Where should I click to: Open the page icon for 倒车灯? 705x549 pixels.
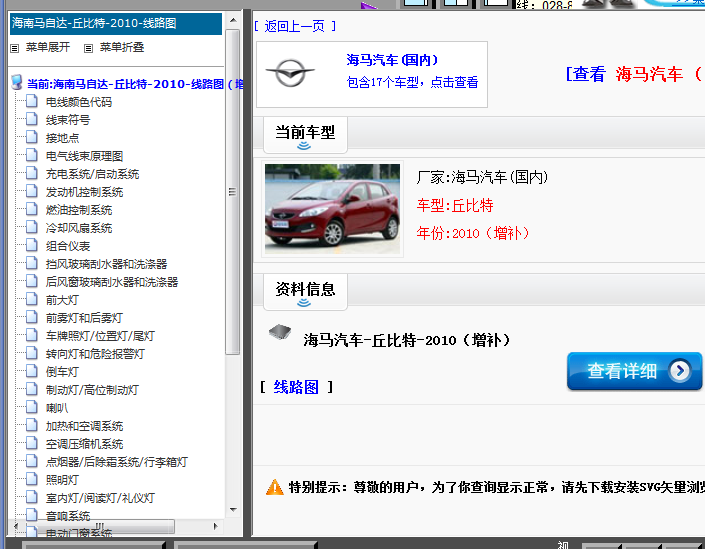point(31,371)
